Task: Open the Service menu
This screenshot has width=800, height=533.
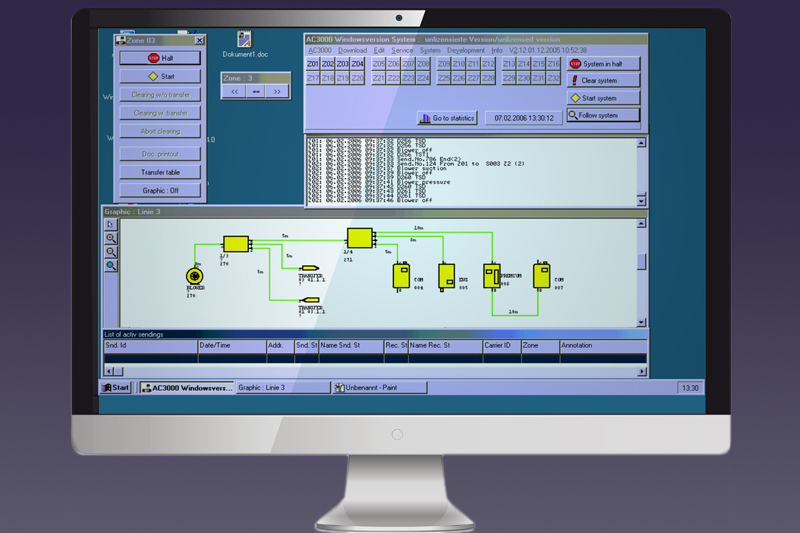Action: tap(402, 50)
